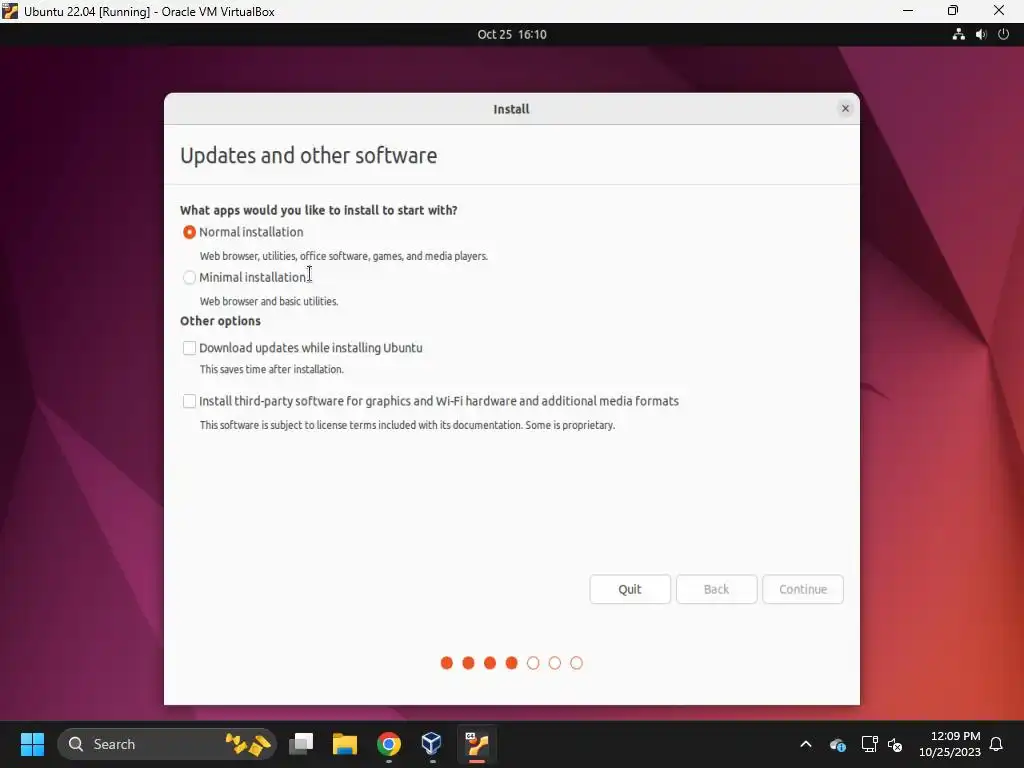This screenshot has height=768, width=1024.
Task: Open the Windows clock 12:09 PM
Action: (950, 744)
